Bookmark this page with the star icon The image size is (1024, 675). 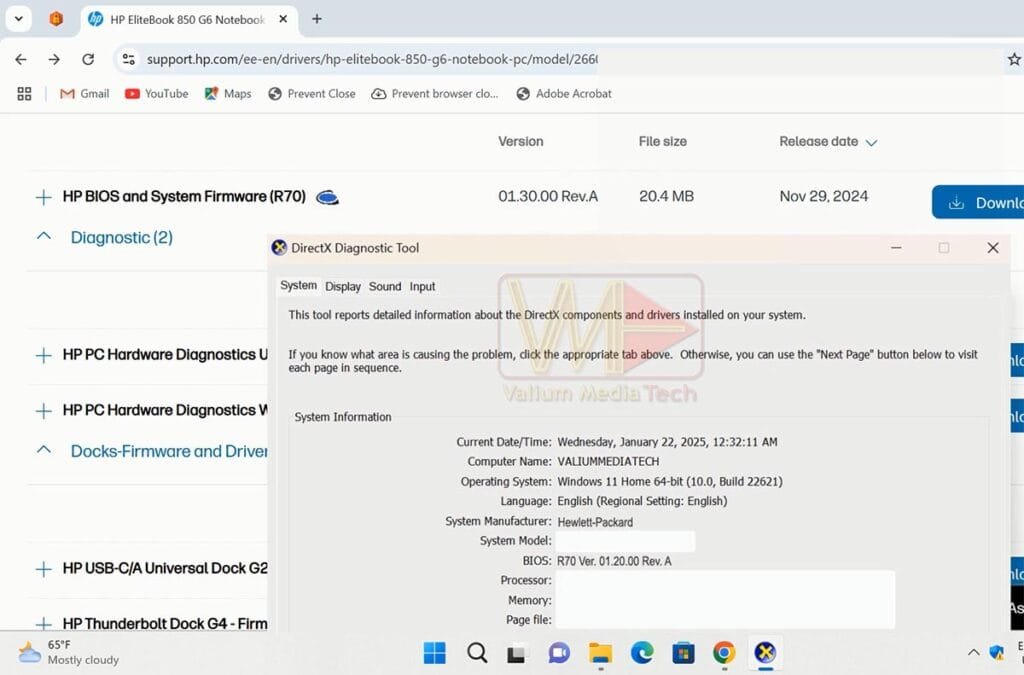point(1014,59)
